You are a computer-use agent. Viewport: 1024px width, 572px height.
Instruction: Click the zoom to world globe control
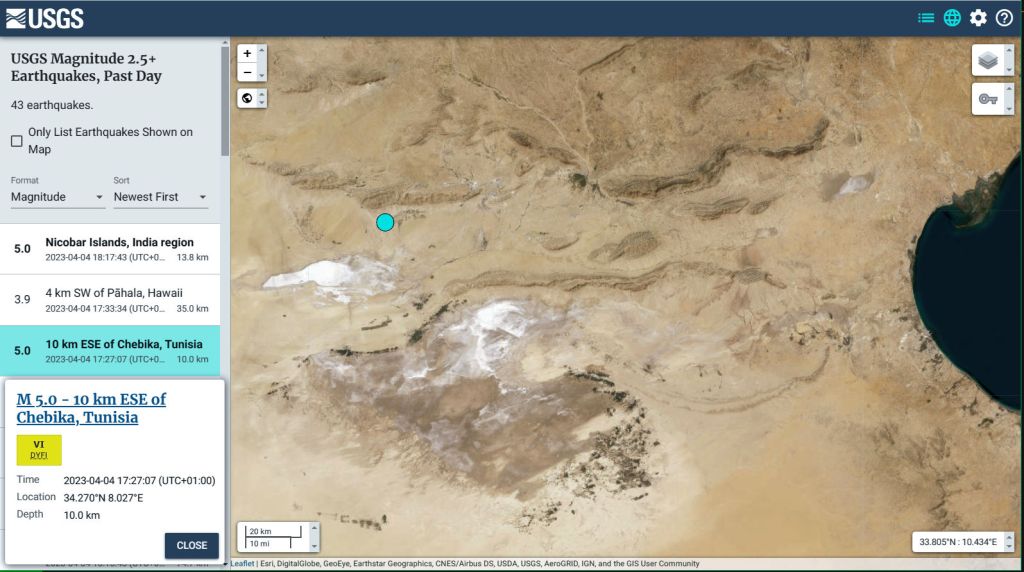pos(247,98)
